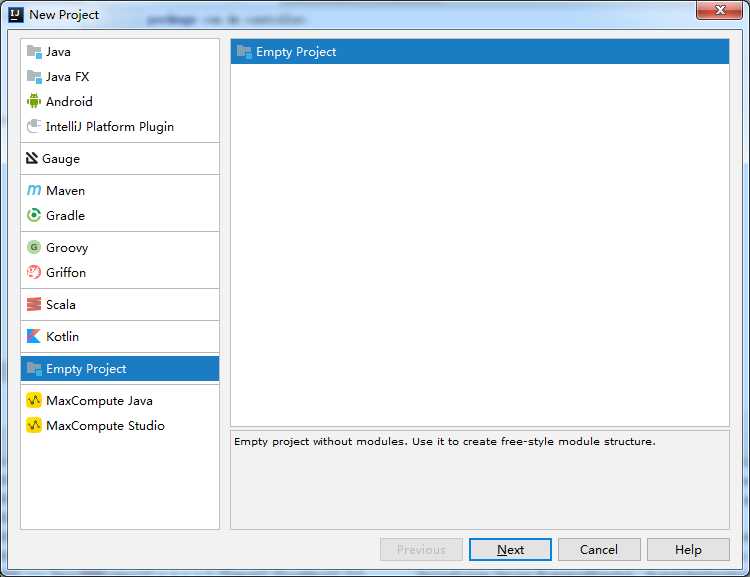Screen dimensions: 750x577
Task: Click the Empty Project icon in right pane
Action: pyautogui.click(x=244, y=52)
